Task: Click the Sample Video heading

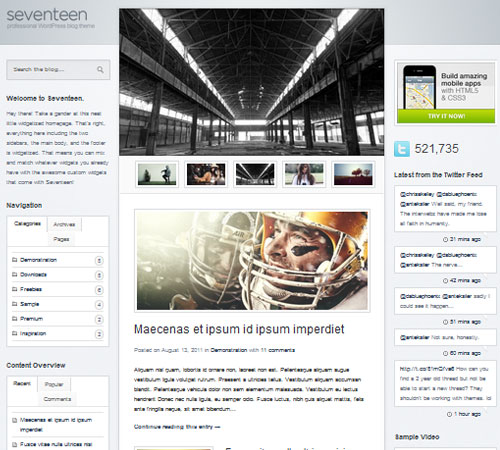Action: click(417, 437)
